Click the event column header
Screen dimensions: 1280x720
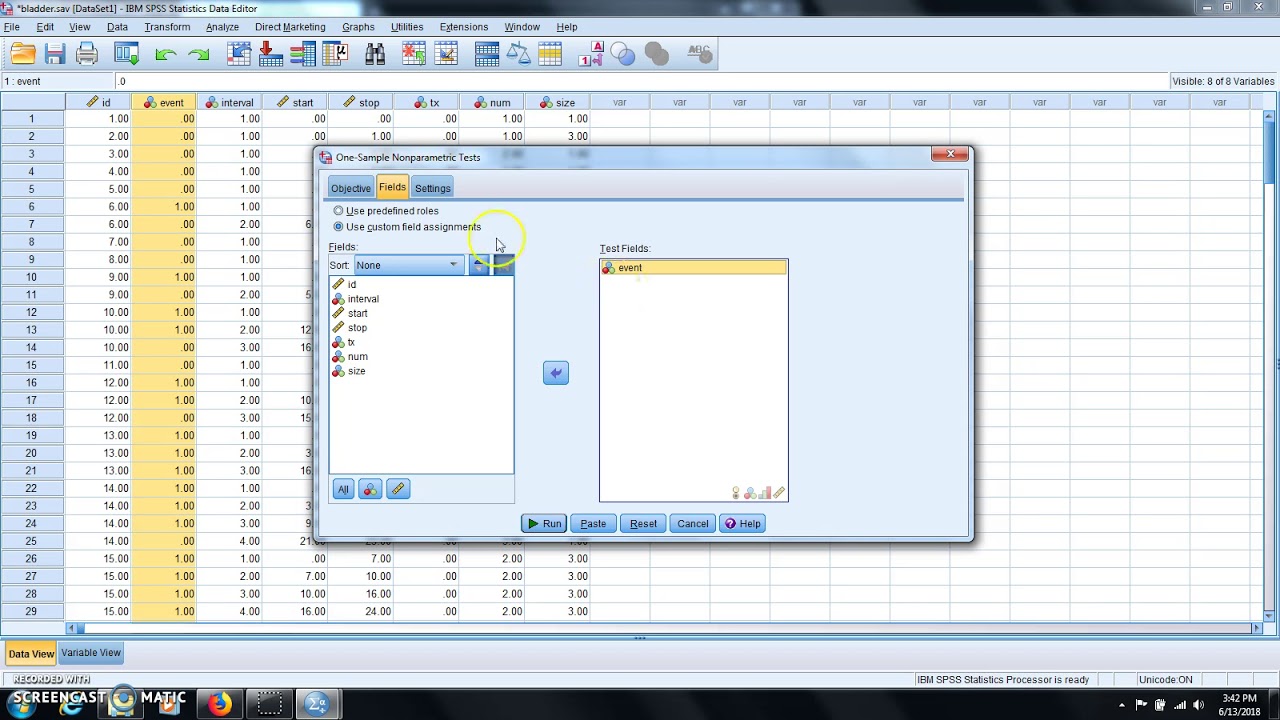point(164,102)
